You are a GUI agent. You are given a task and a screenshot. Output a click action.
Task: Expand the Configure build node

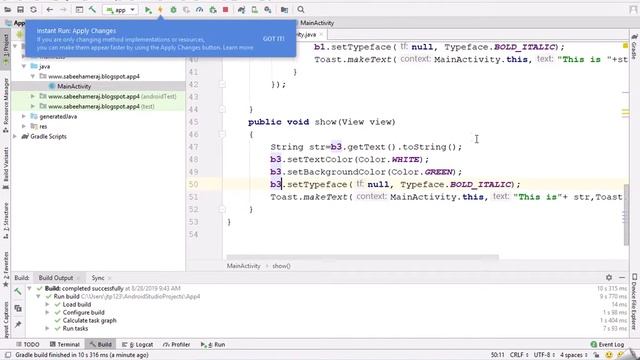click(47, 312)
